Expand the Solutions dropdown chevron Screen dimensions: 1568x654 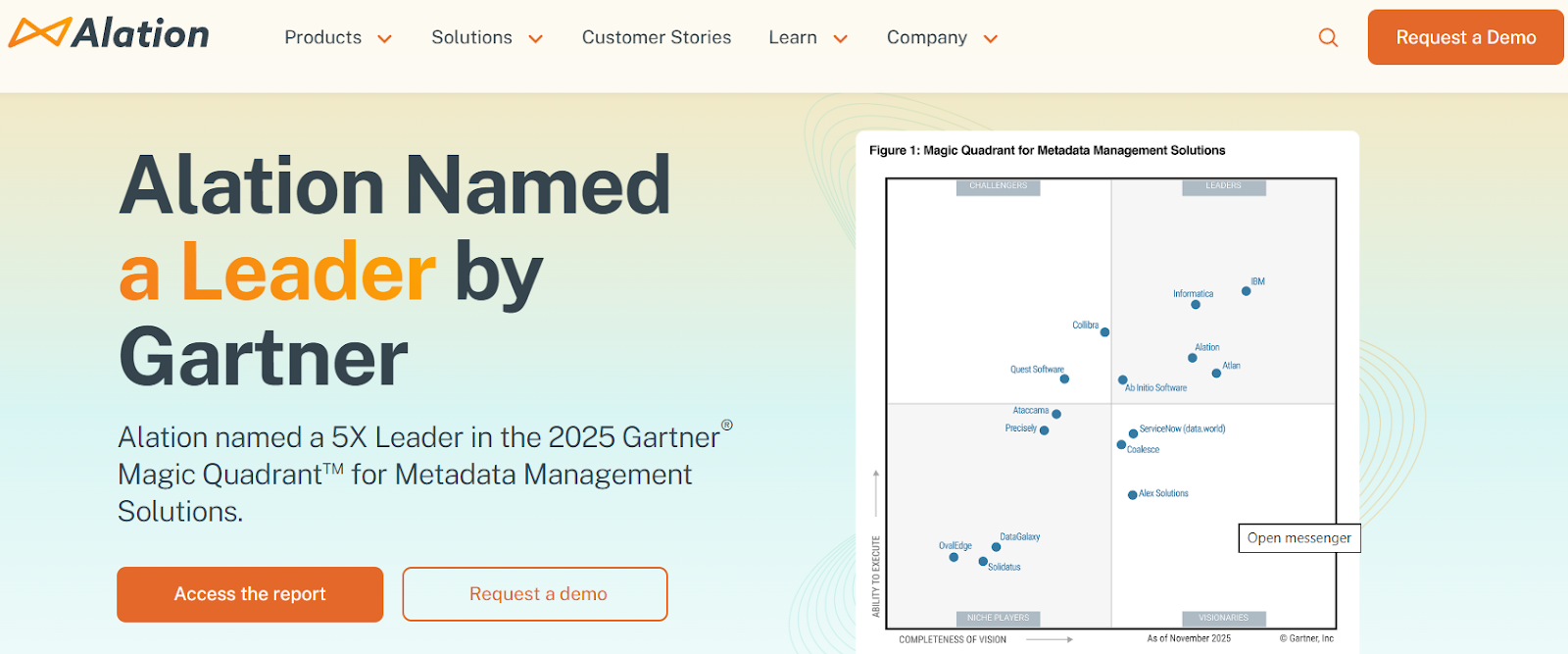(x=536, y=39)
